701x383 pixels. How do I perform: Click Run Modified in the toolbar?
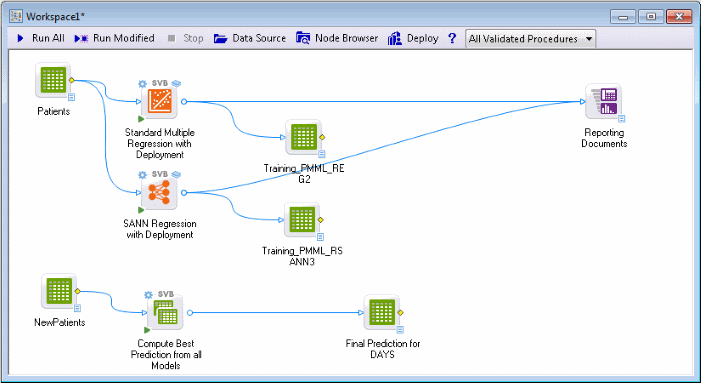pyautogui.click(x=114, y=38)
